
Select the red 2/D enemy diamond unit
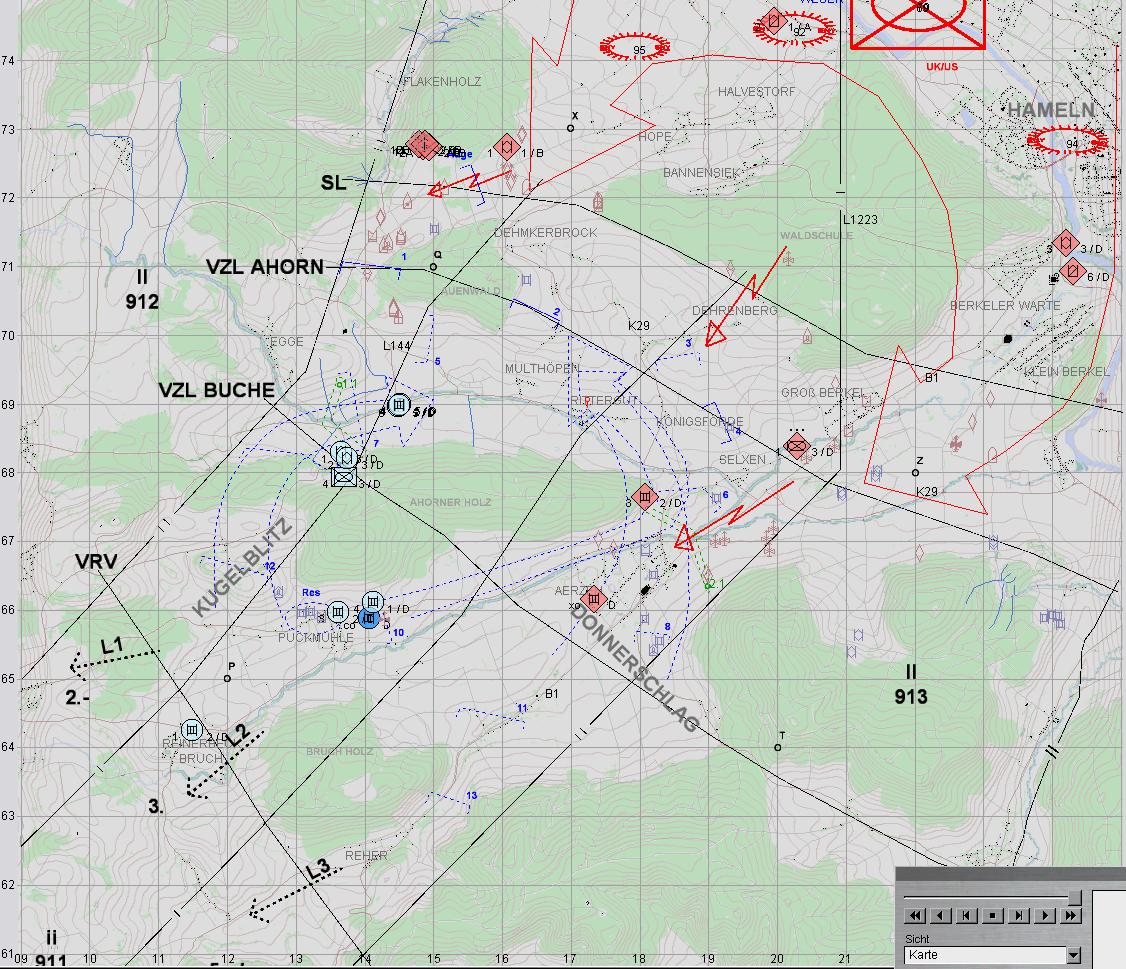[x=645, y=497]
